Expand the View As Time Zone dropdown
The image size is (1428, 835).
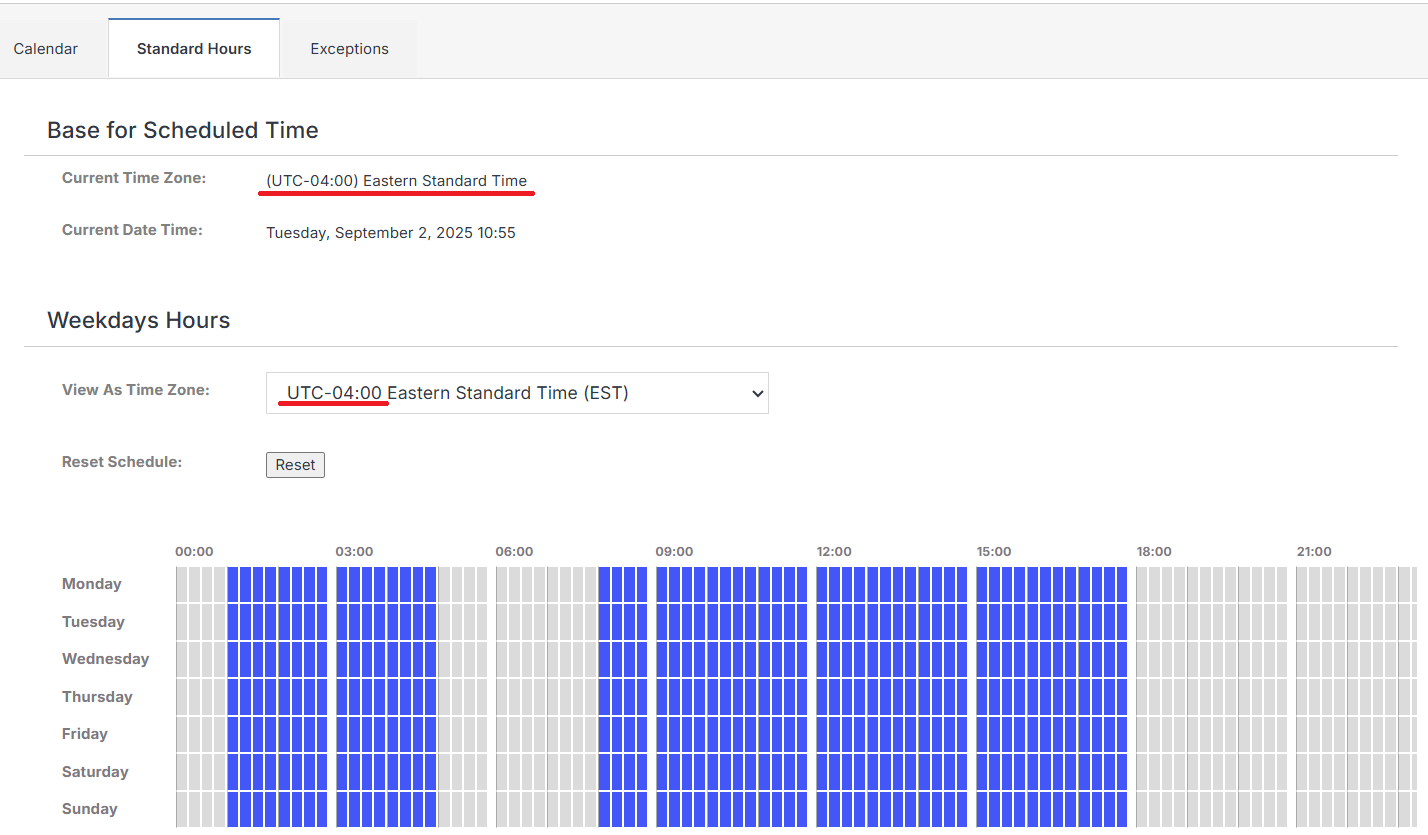(x=516, y=393)
